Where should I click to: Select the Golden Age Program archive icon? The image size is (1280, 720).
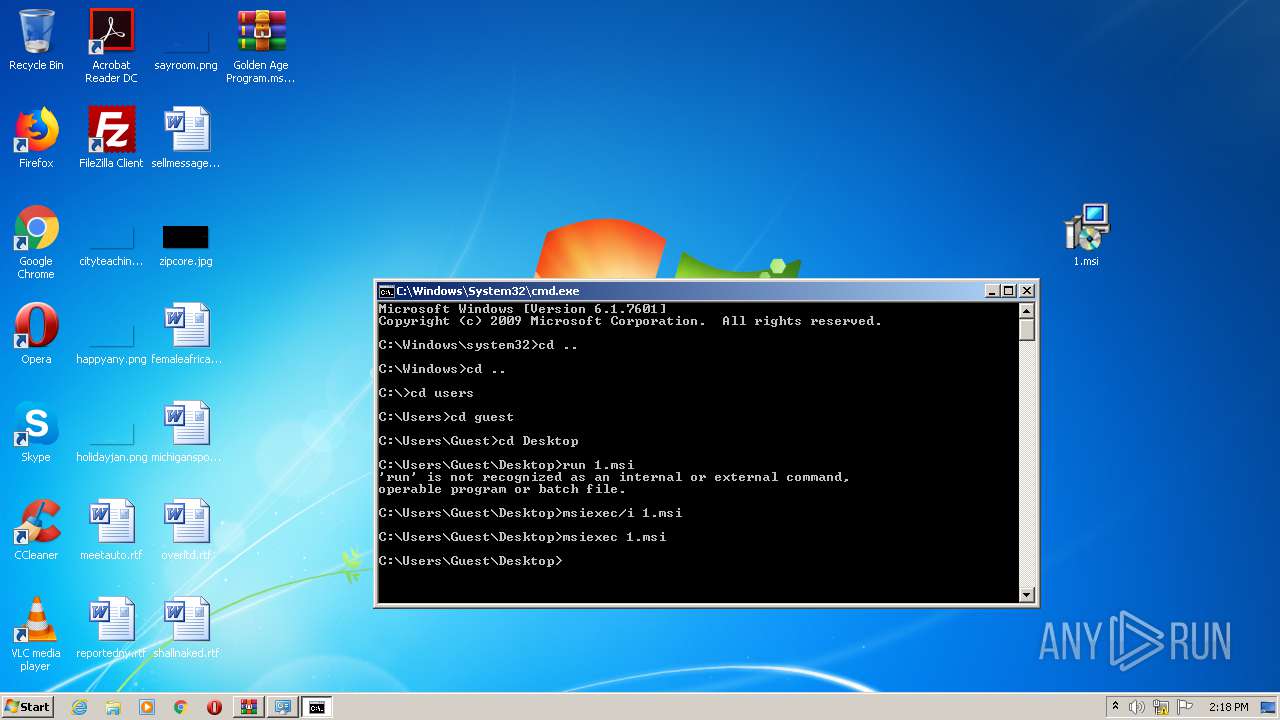tap(261, 46)
